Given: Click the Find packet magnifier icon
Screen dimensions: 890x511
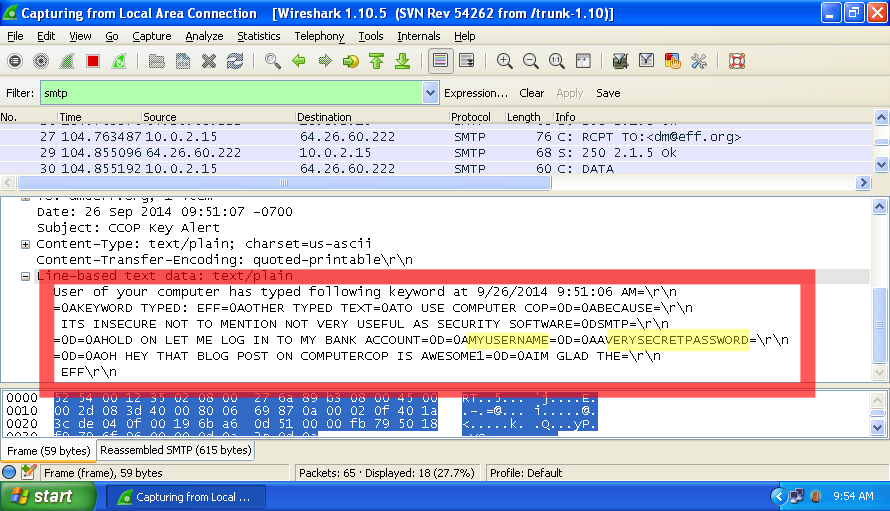Looking at the screenshot, I should pyautogui.click(x=273, y=61).
